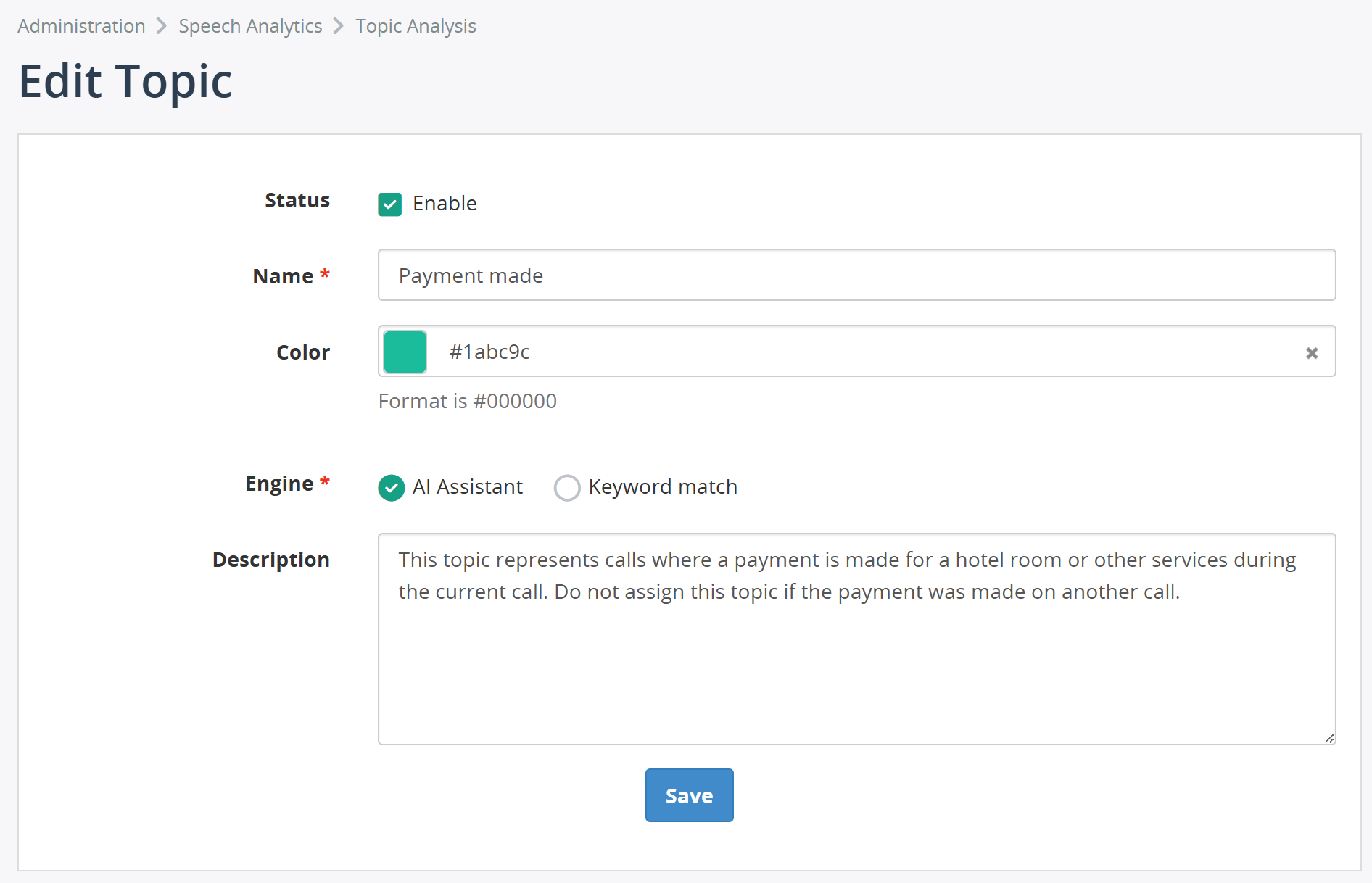Click the Keyword match label
The image size is (1372, 883).
coord(663,487)
